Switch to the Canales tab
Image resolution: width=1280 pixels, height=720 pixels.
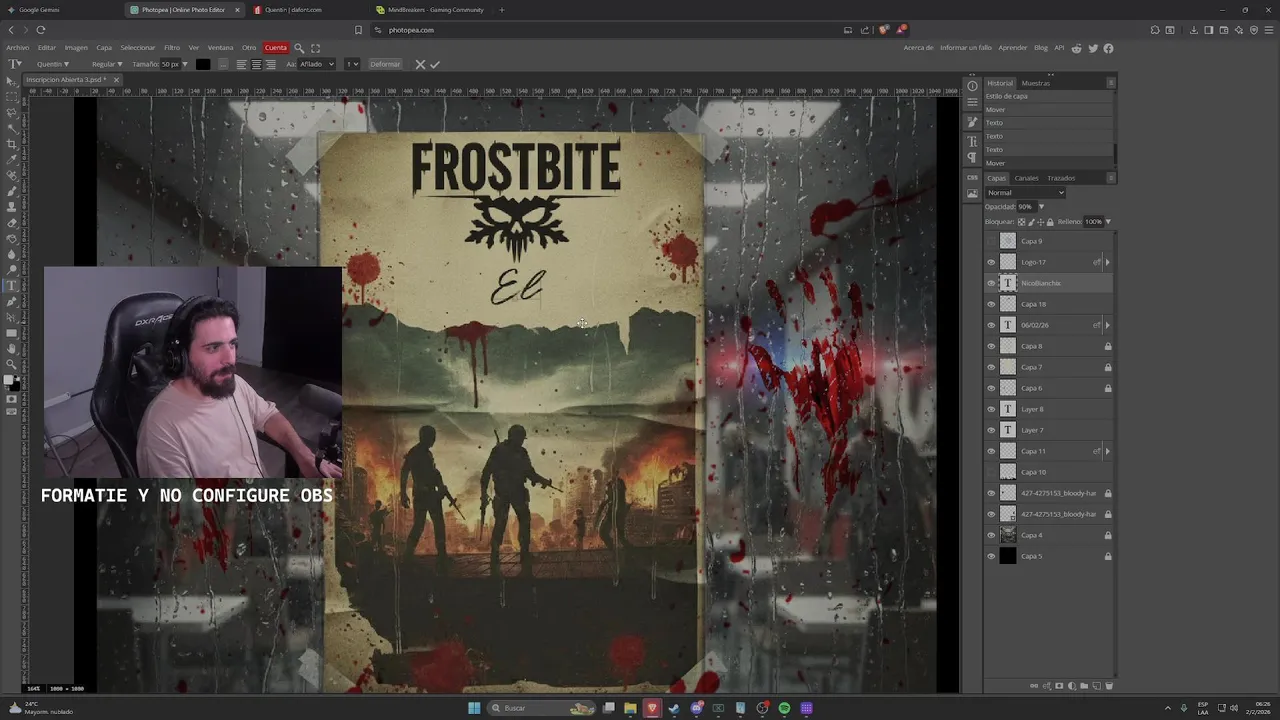(1027, 178)
